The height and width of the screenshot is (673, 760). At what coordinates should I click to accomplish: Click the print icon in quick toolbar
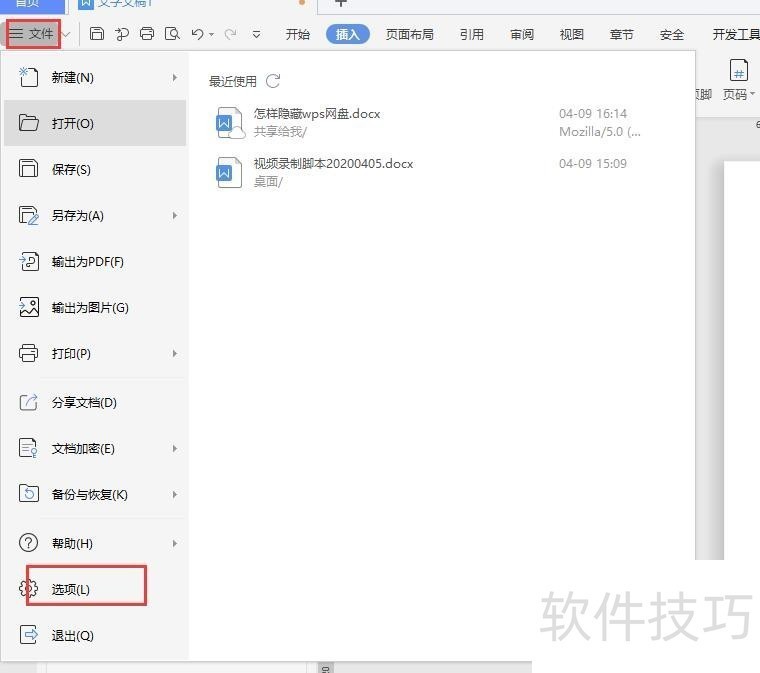click(x=147, y=34)
